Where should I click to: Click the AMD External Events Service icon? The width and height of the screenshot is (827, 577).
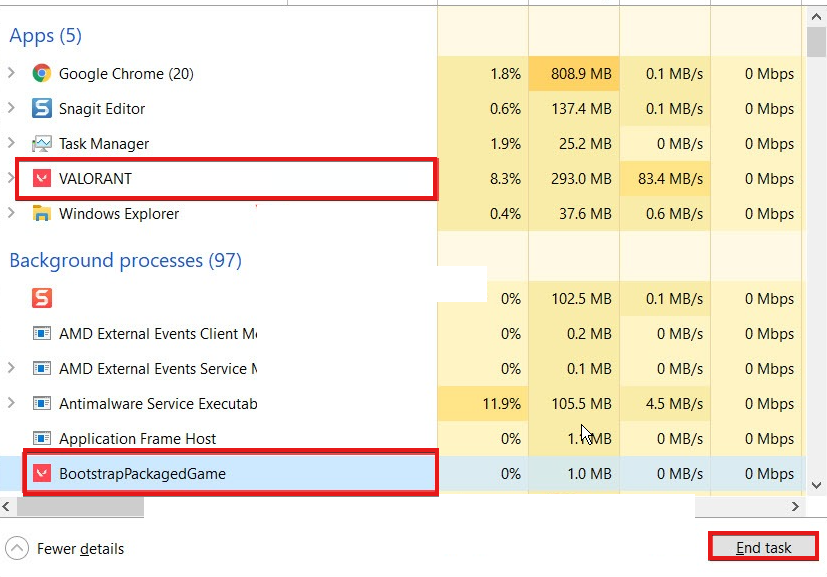(x=42, y=368)
